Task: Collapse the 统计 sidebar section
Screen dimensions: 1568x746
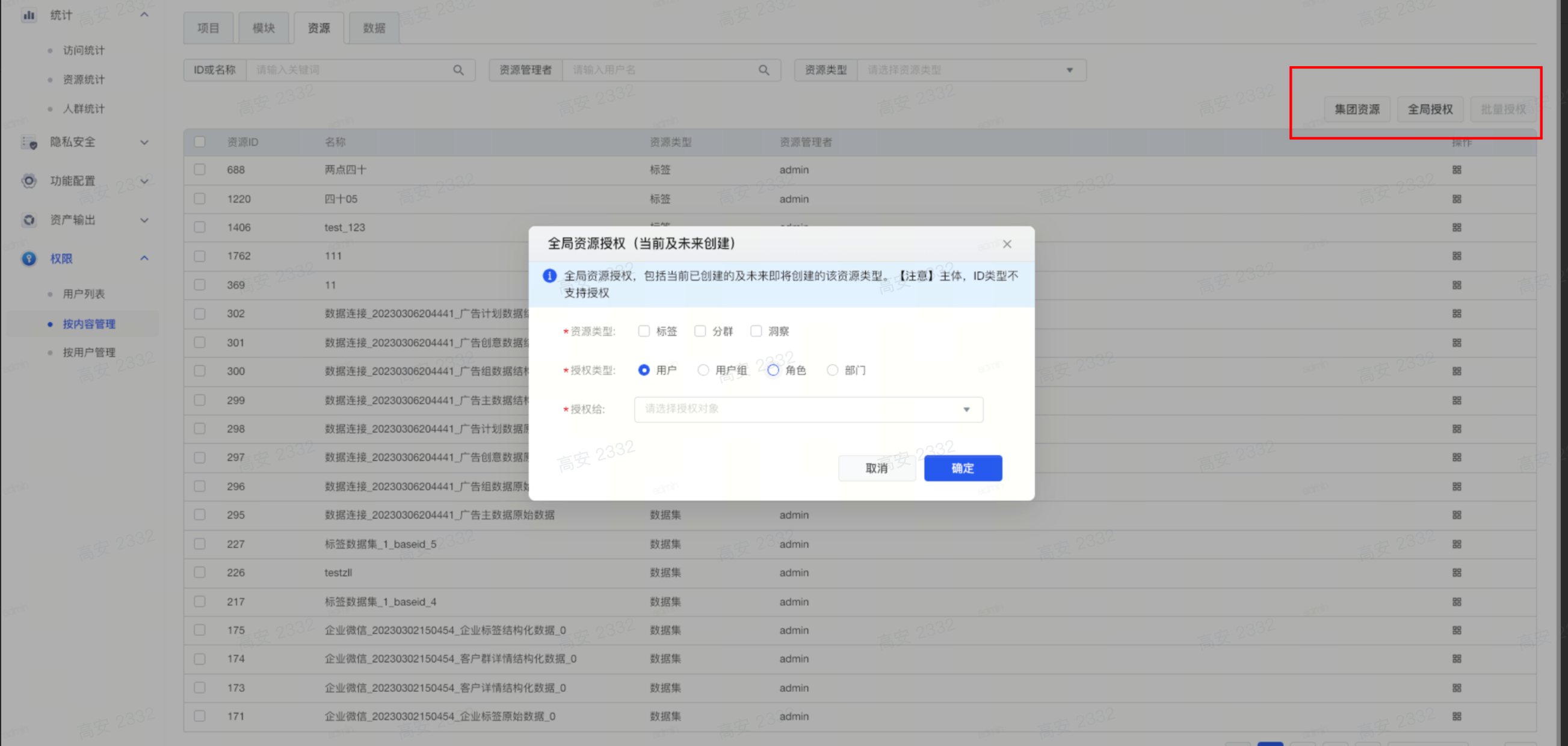Action: (x=144, y=14)
